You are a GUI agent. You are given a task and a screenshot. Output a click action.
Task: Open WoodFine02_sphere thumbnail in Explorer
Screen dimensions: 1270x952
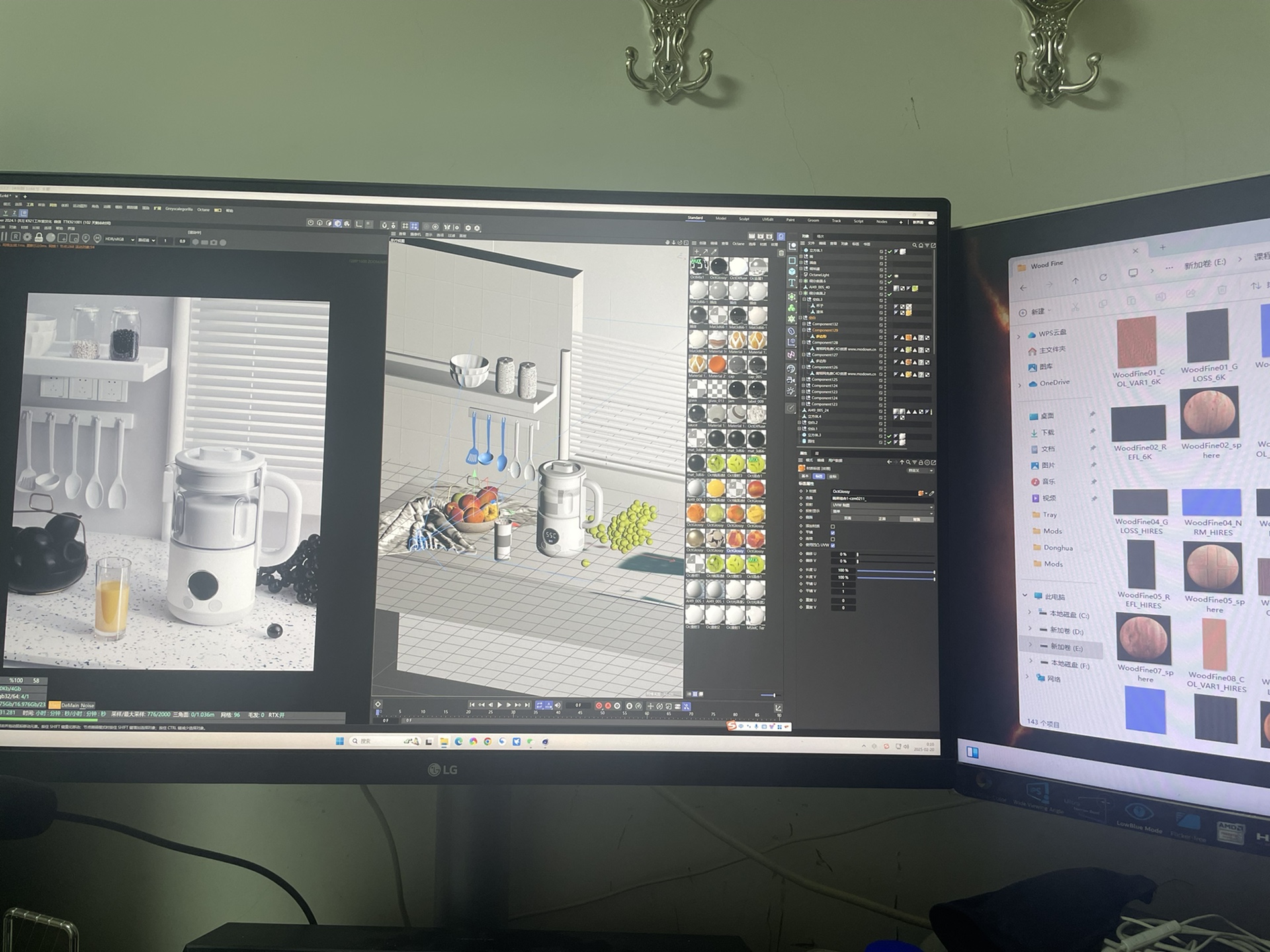click(x=1210, y=414)
